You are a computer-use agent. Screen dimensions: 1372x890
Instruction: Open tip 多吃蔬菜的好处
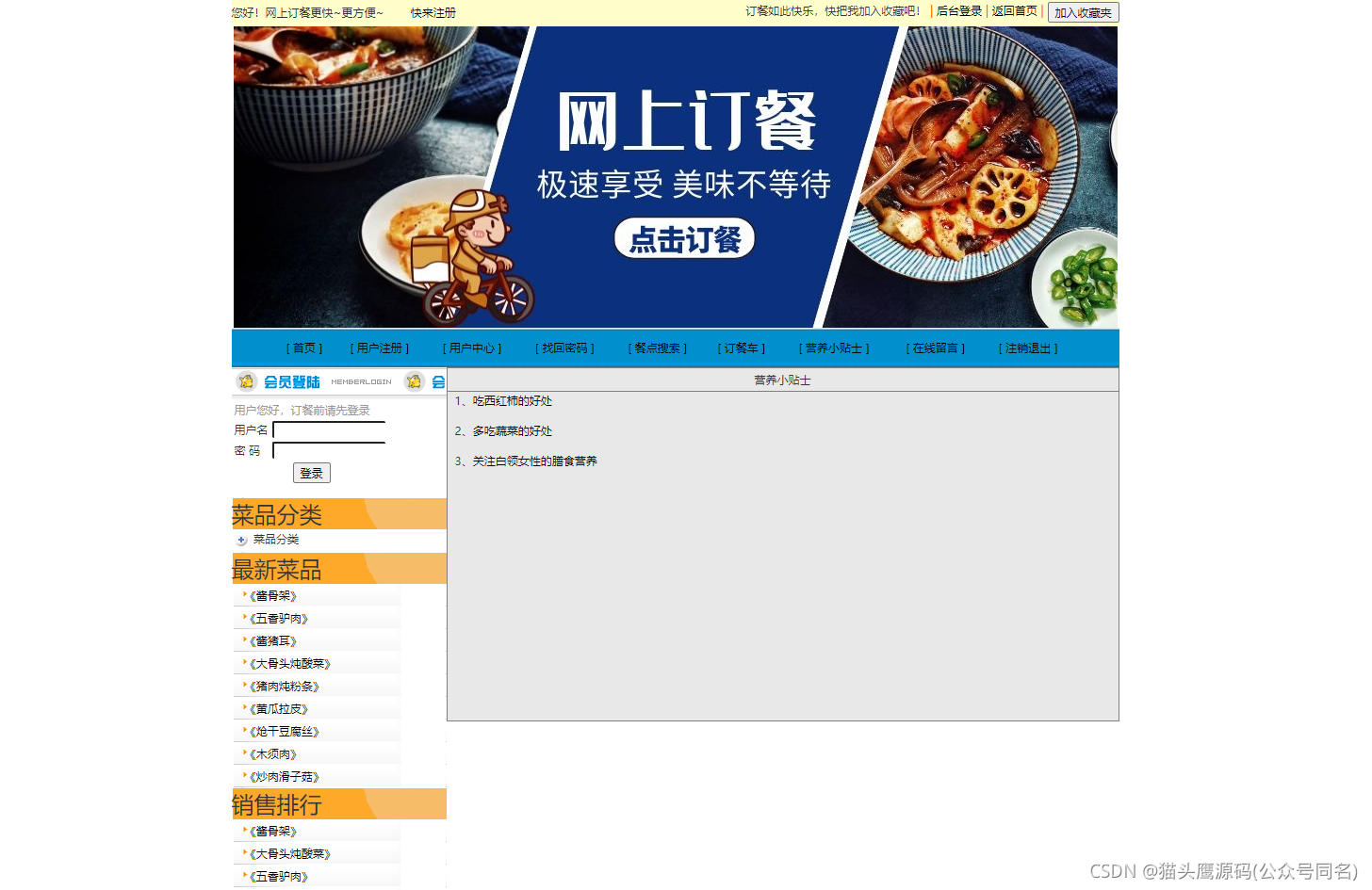tap(513, 431)
